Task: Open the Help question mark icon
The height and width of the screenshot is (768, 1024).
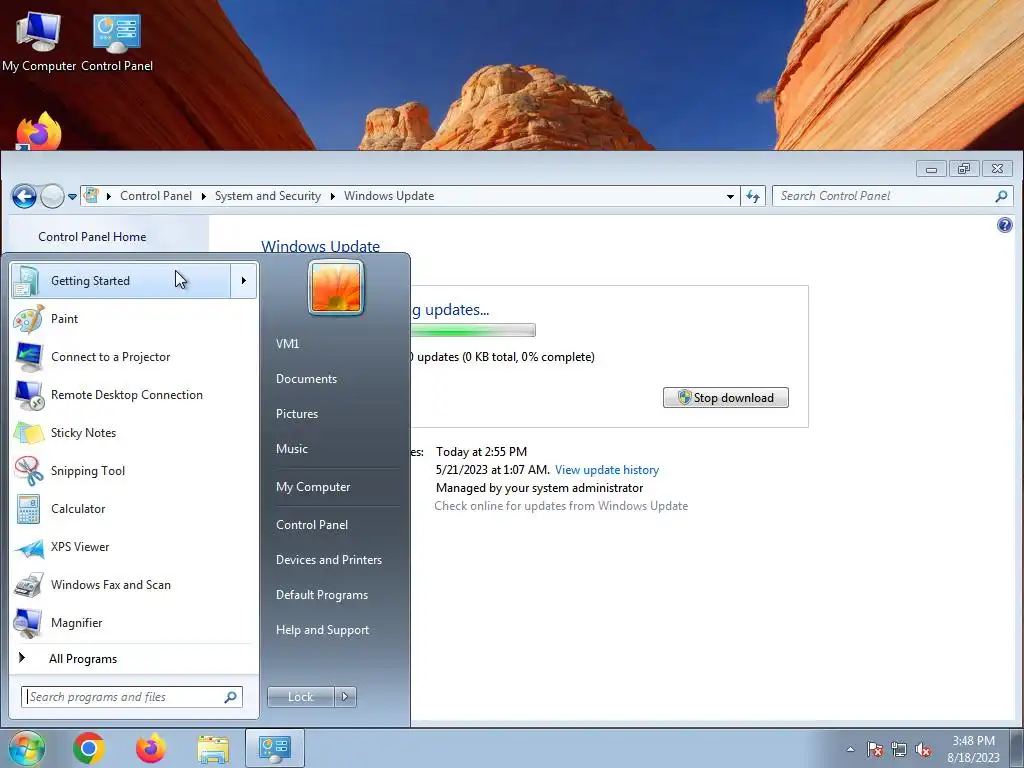Action: (1004, 225)
